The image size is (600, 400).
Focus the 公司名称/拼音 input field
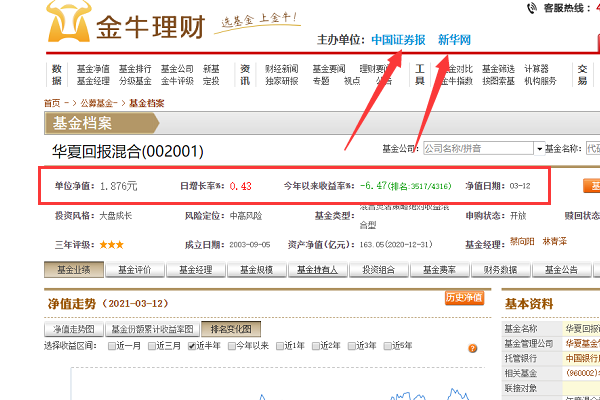click(x=478, y=149)
